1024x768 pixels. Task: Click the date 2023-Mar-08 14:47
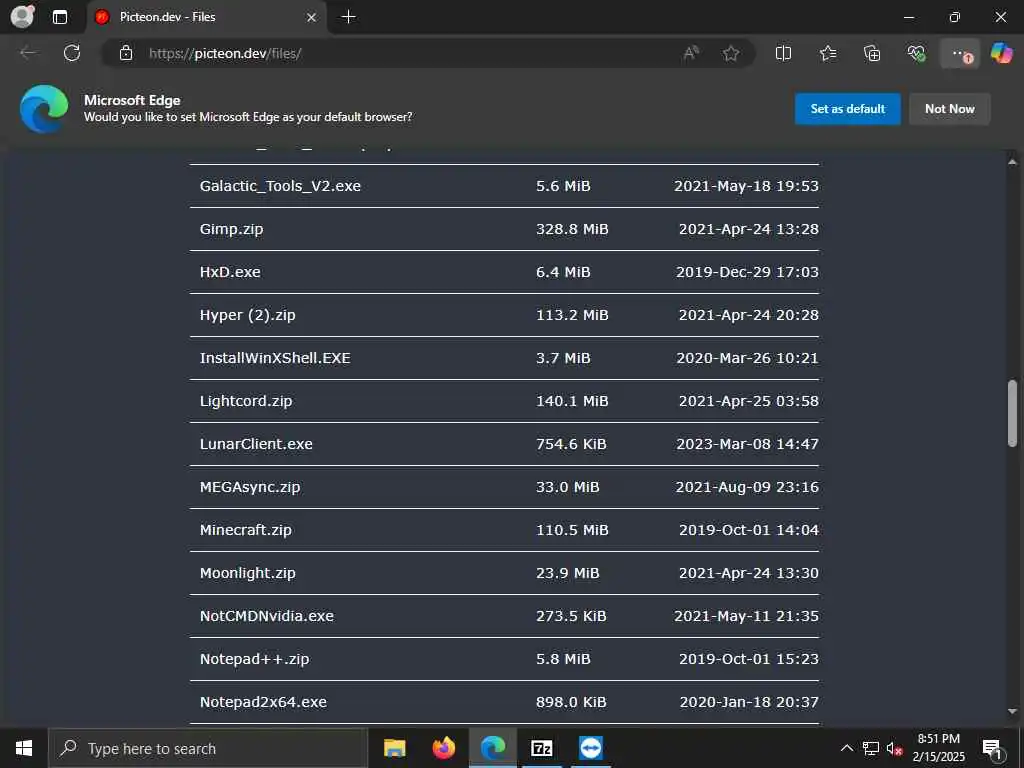747,444
